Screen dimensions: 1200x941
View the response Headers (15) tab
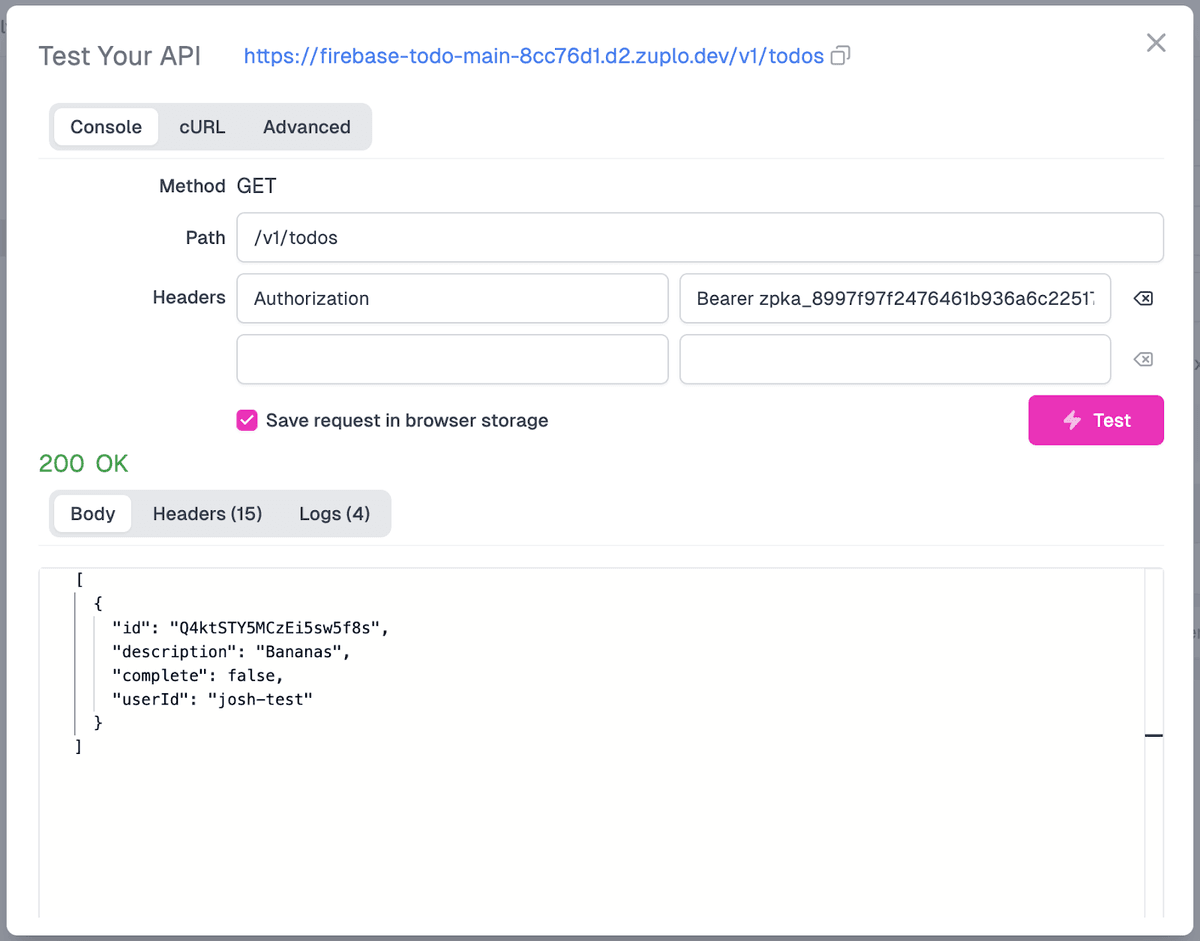(207, 513)
